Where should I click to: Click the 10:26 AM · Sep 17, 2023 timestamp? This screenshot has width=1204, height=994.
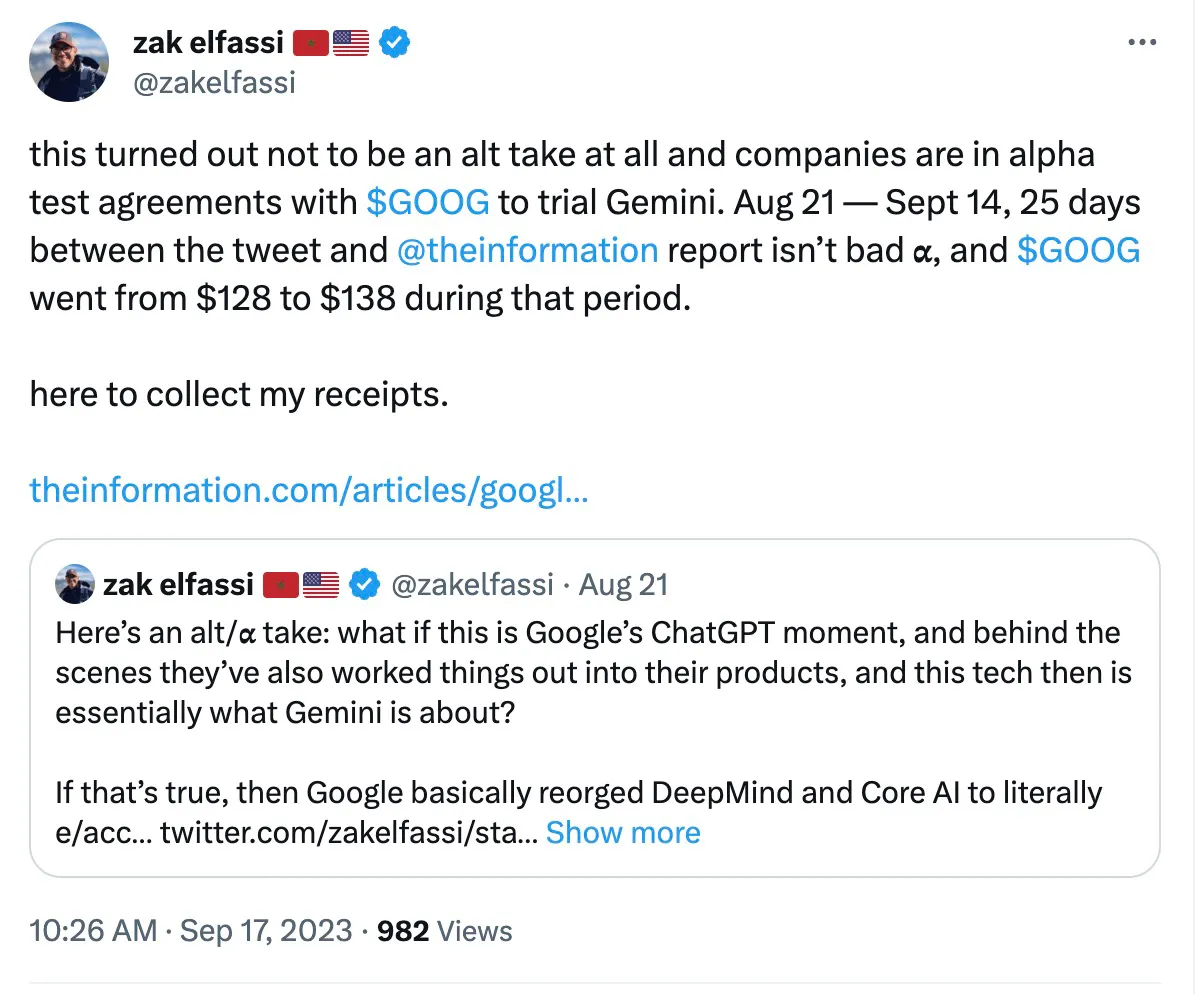tap(191, 931)
